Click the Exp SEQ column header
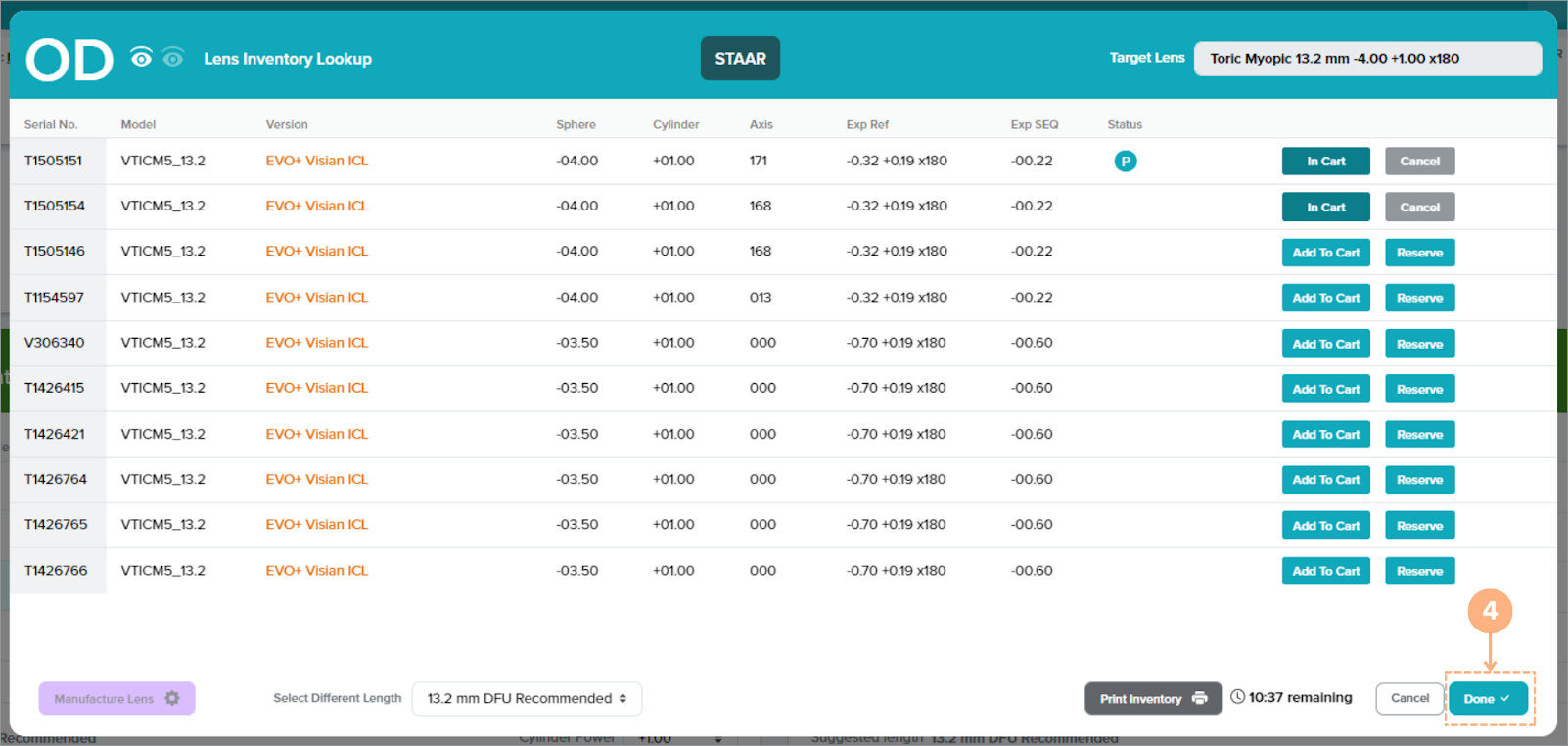 point(1034,124)
